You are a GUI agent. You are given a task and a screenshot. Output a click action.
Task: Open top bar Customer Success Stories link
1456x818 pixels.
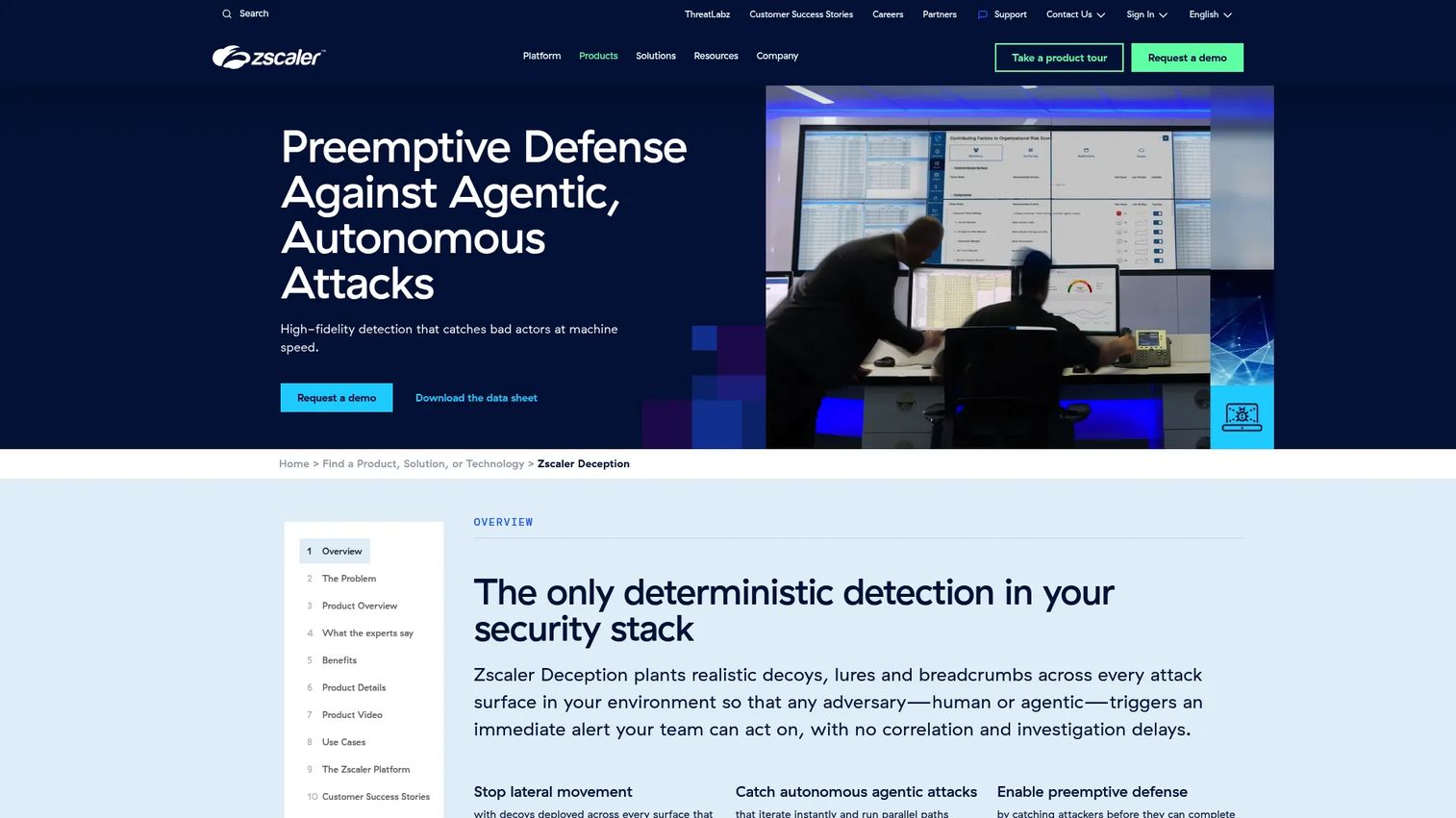coord(801,14)
